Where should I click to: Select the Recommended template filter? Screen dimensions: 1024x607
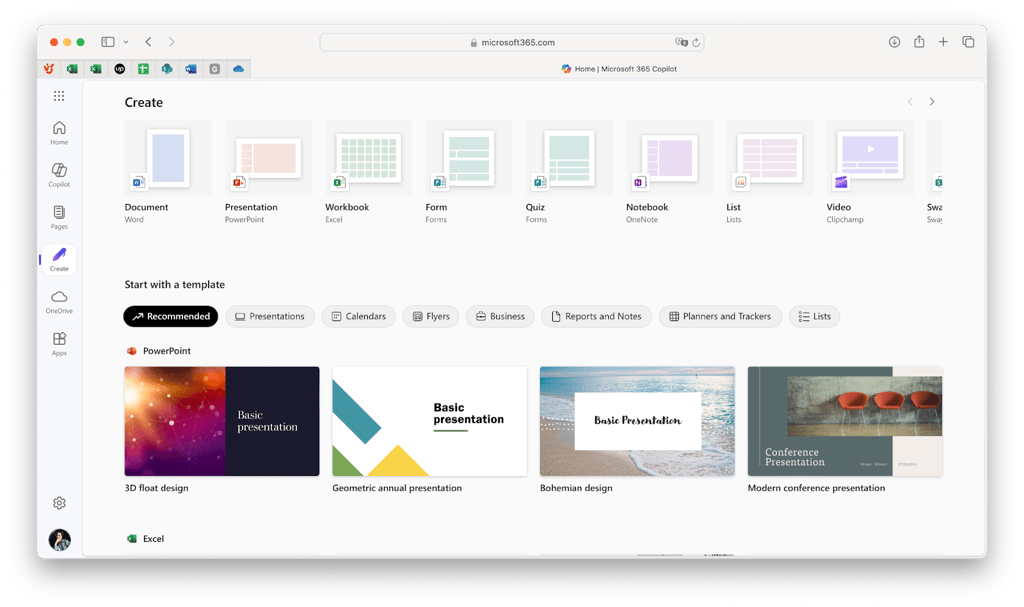point(171,316)
